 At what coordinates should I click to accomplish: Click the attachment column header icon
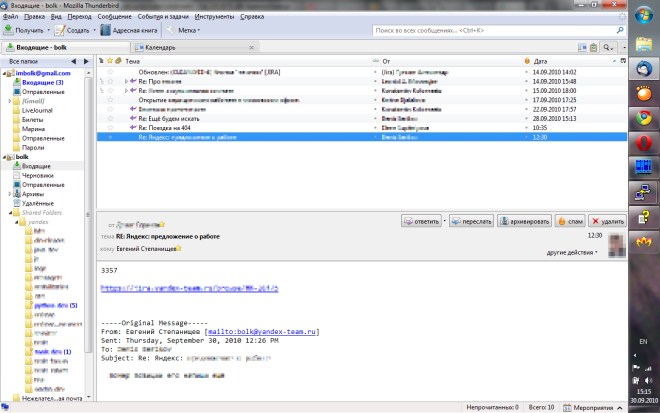click(x=119, y=61)
